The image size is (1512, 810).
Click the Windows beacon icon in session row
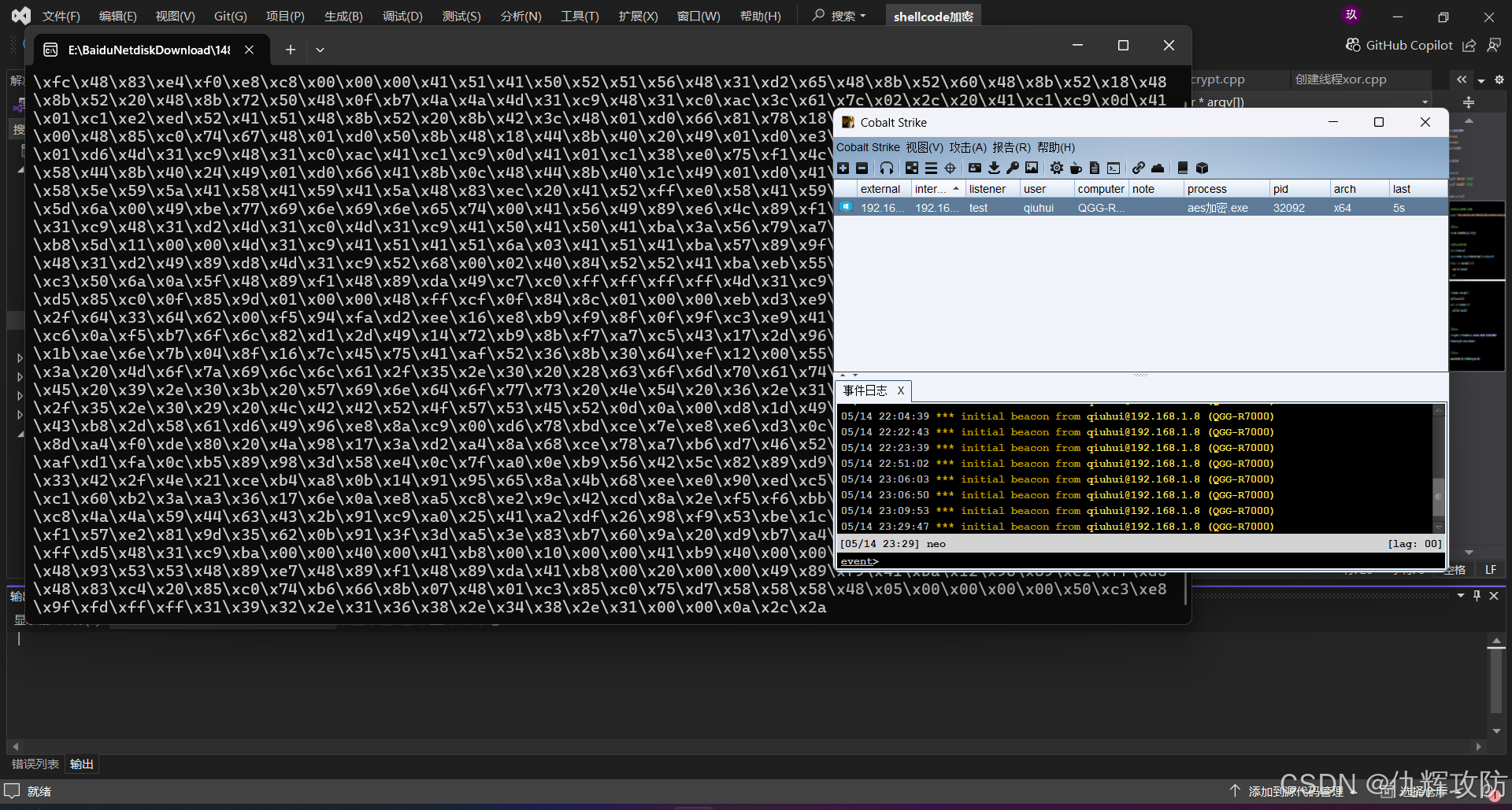[846, 207]
